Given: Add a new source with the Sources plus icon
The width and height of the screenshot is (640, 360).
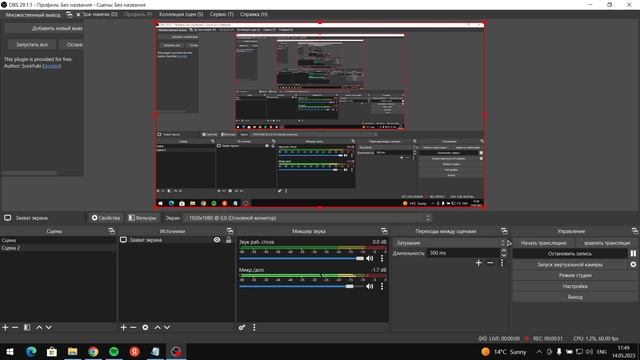Looking at the screenshot, I should pyautogui.click(x=124, y=327).
